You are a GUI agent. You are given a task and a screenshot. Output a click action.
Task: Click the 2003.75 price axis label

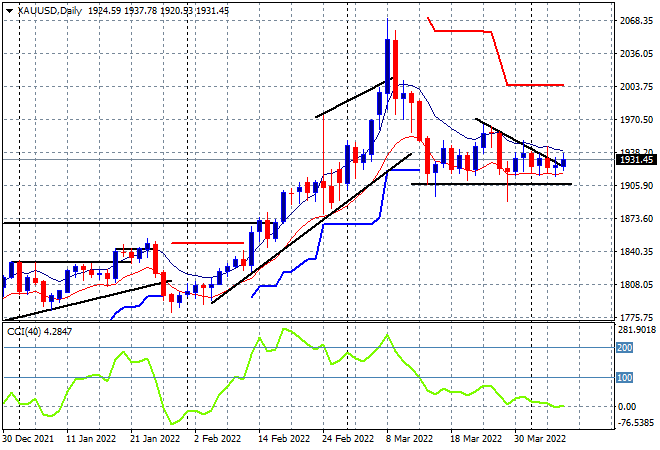click(x=636, y=86)
